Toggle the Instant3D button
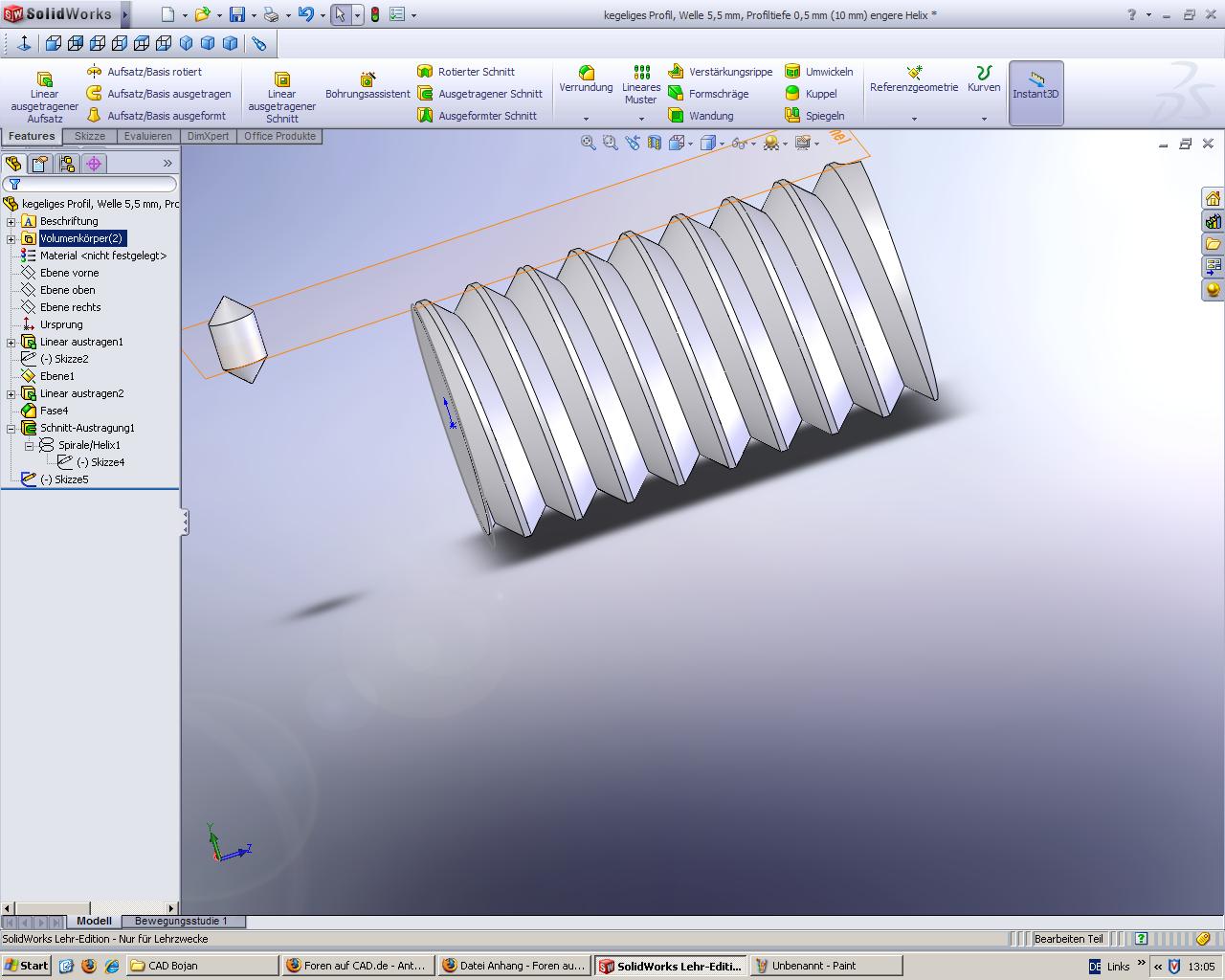 point(1036,92)
